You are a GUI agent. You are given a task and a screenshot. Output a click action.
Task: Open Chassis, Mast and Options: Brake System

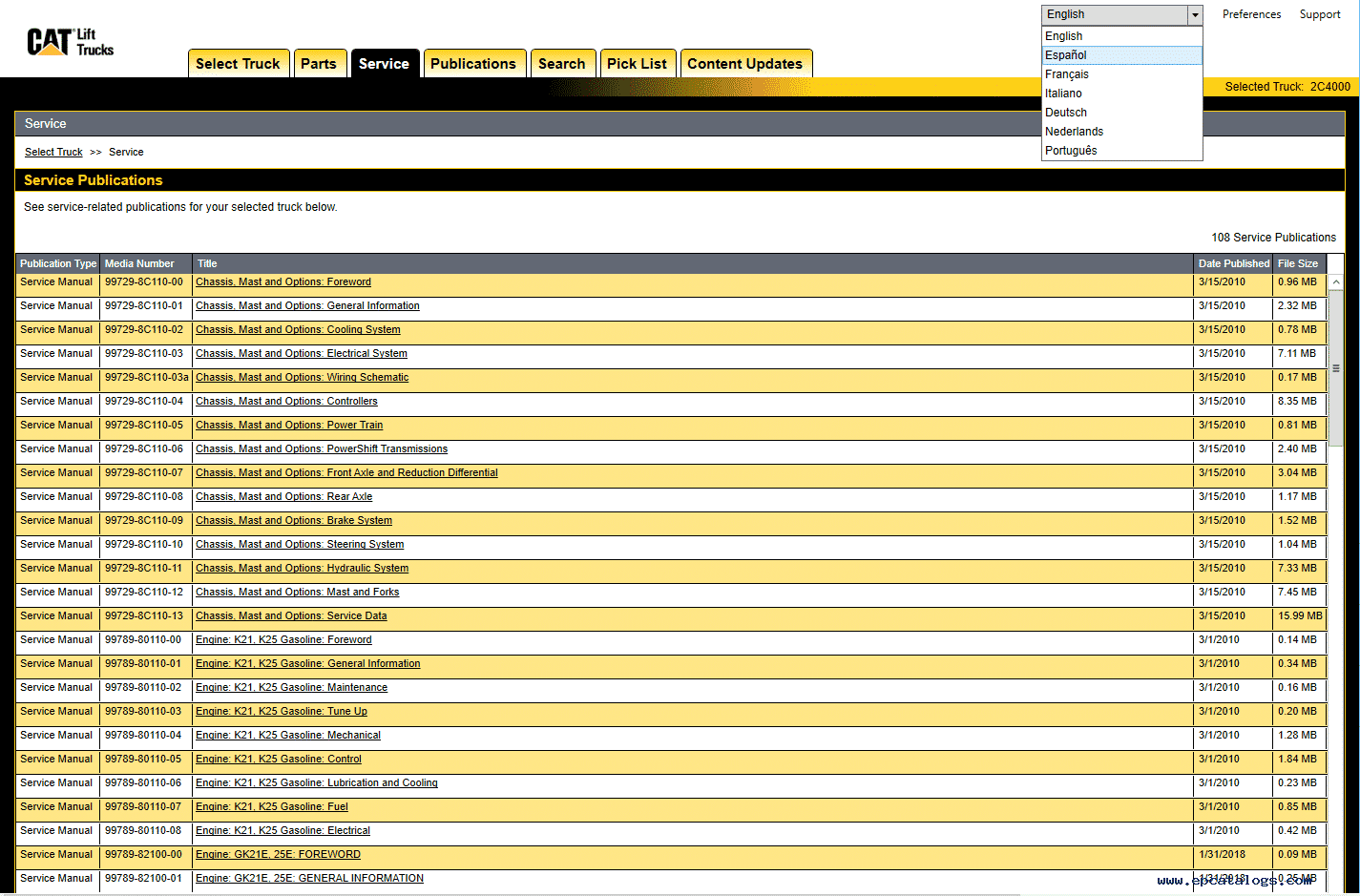[x=294, y=521]
